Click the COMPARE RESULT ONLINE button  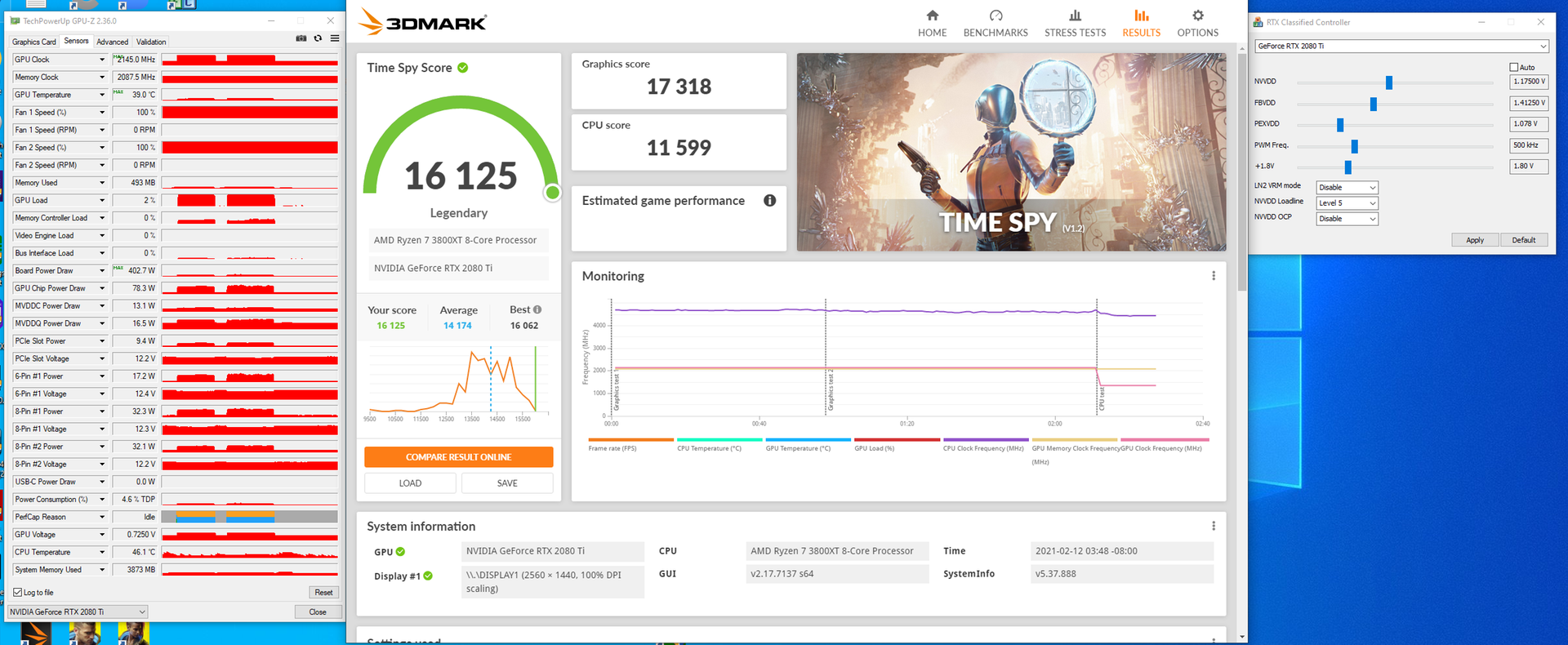point(459,457)
